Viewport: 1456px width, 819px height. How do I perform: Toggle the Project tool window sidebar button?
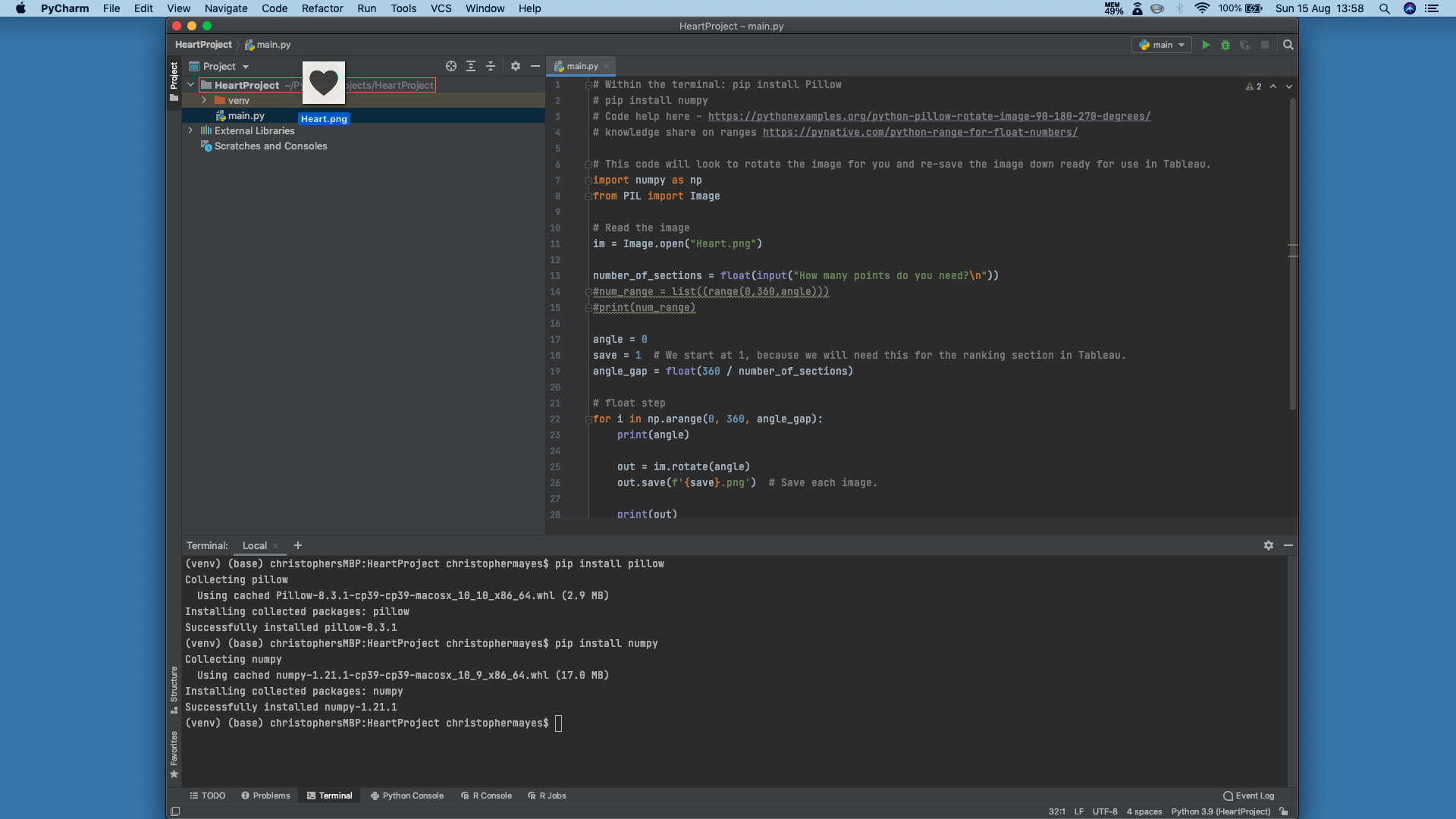click(174, 81)
